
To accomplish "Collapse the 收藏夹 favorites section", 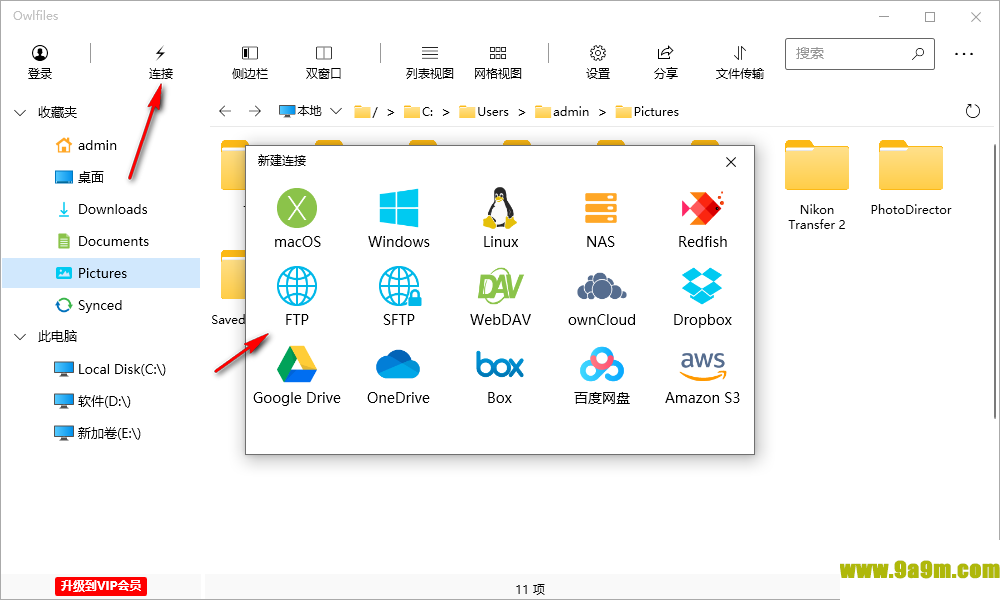I will click(x=20, y=113).
